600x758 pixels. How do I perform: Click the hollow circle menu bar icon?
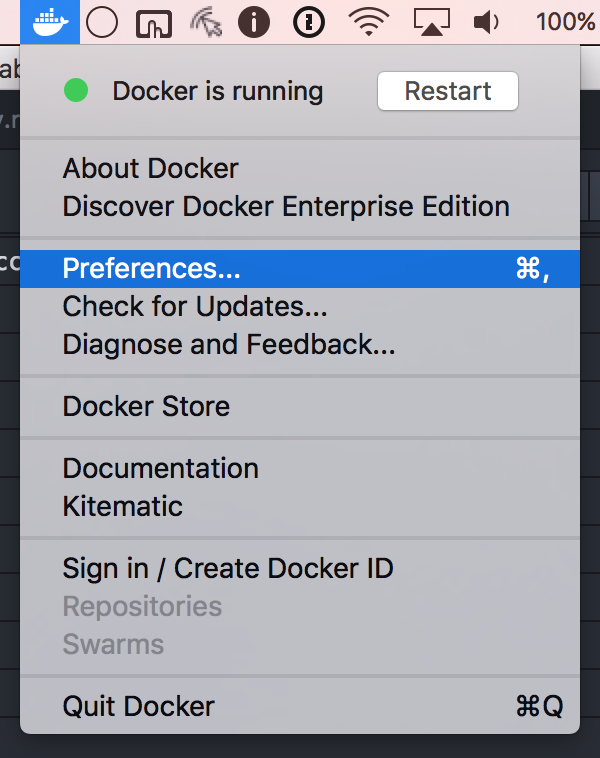[102, 21]
